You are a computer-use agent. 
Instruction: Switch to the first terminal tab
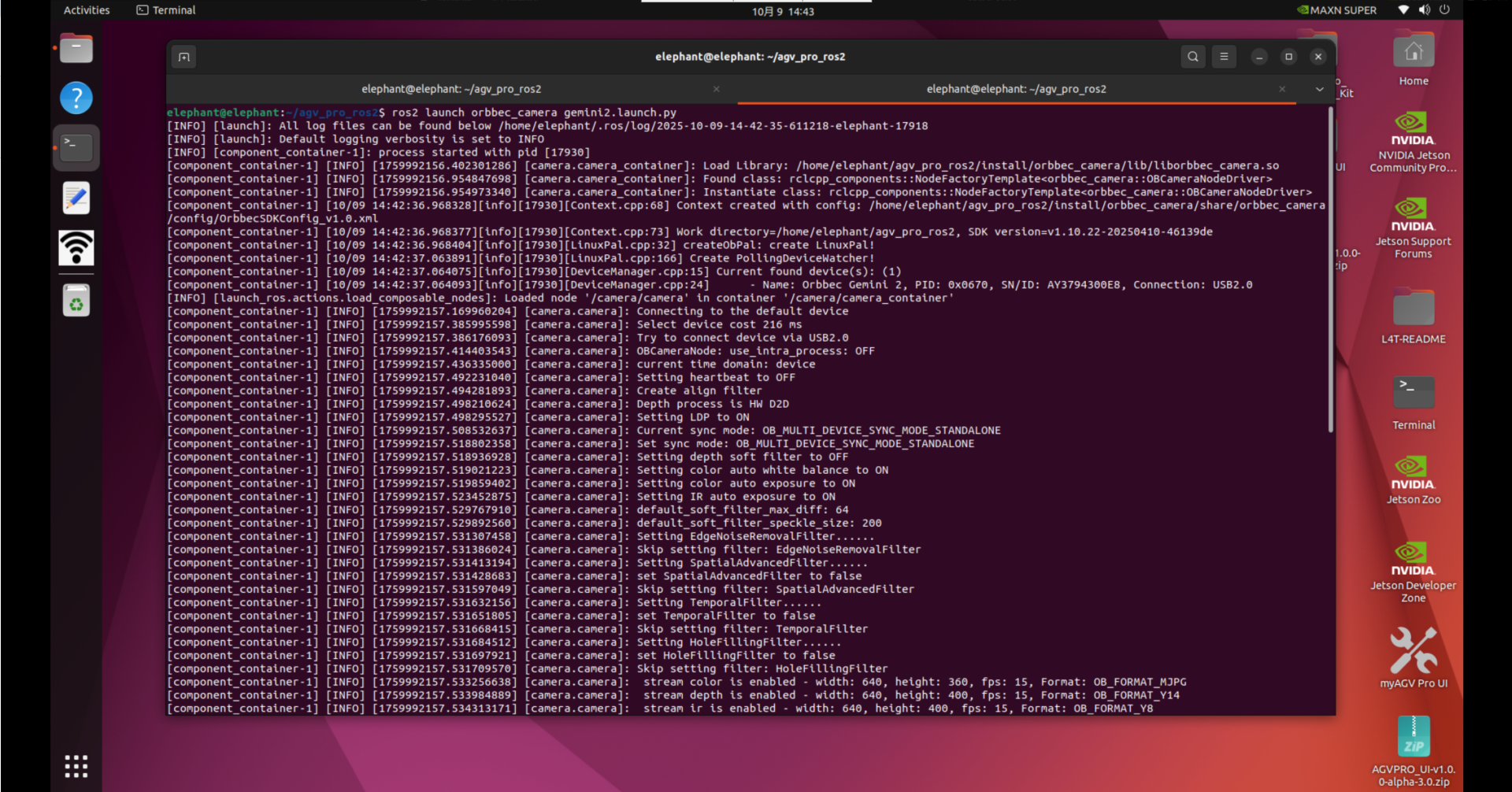tap(451, 90)
